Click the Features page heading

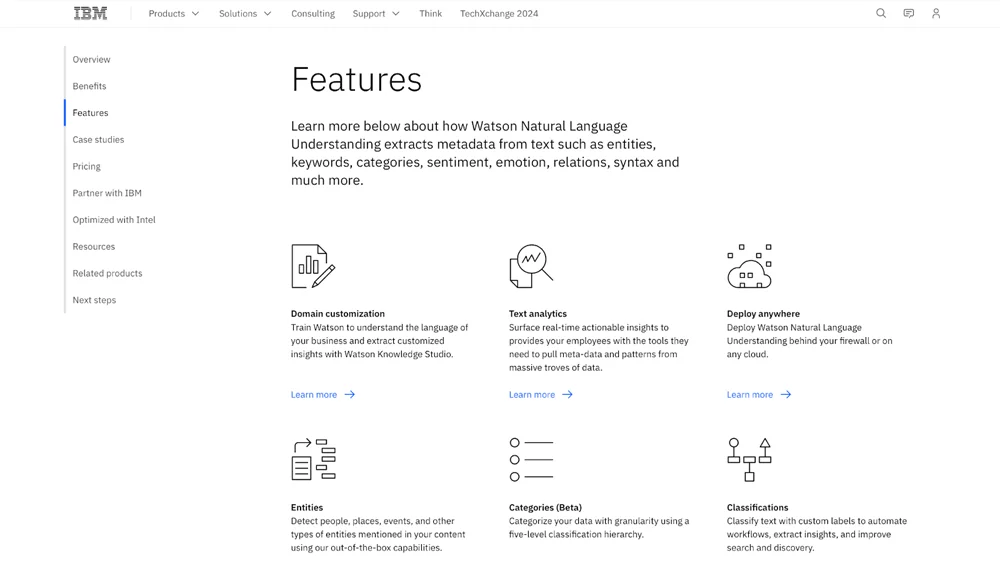[357, 80]
